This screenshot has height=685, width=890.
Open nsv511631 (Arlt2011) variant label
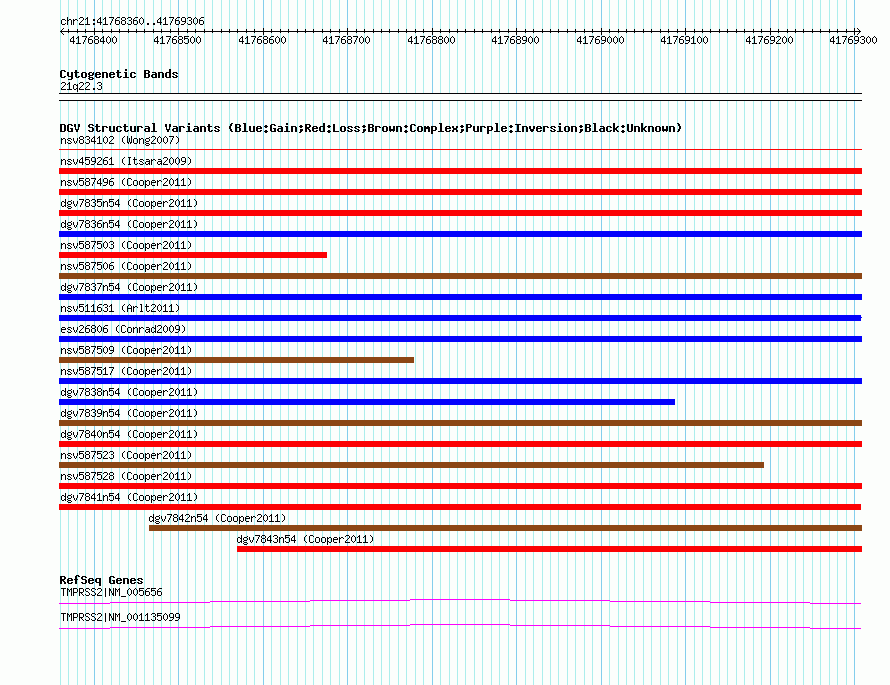(x=120, y=308)
